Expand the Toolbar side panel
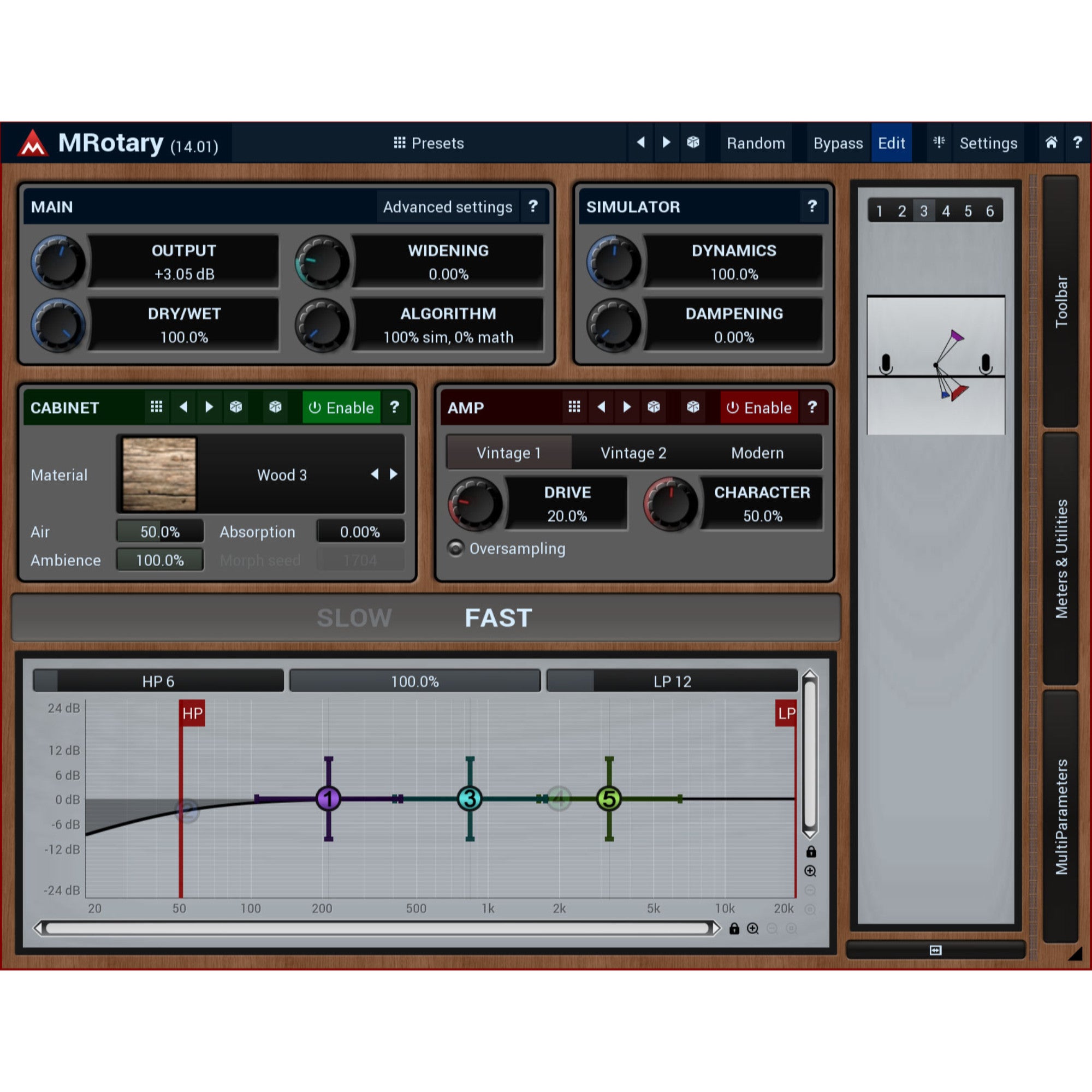 point(1061,301)
